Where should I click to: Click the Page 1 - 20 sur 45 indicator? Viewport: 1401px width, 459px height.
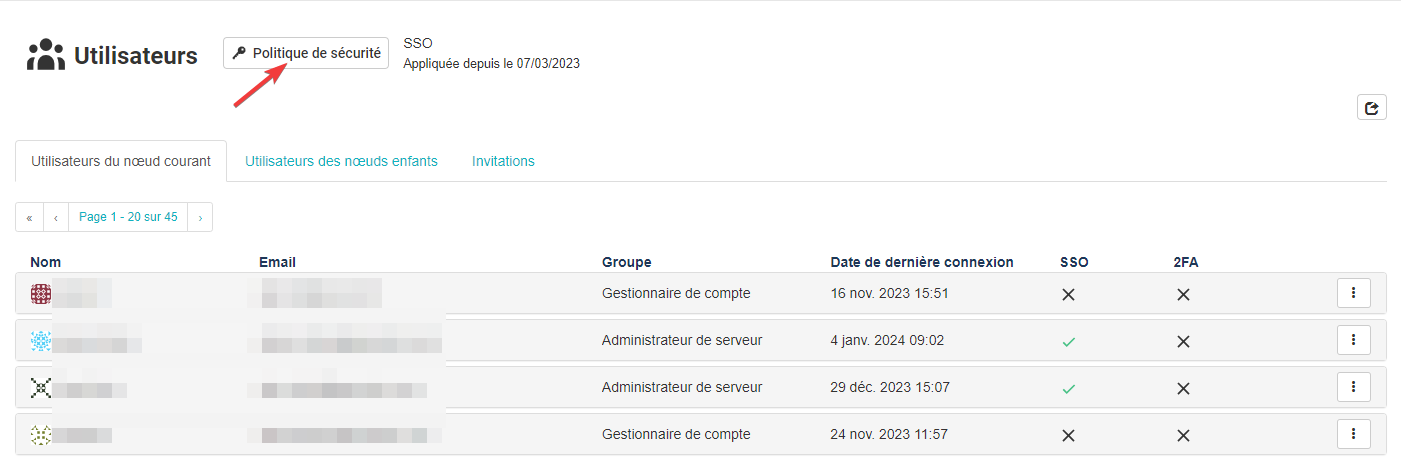pos(128,217)
